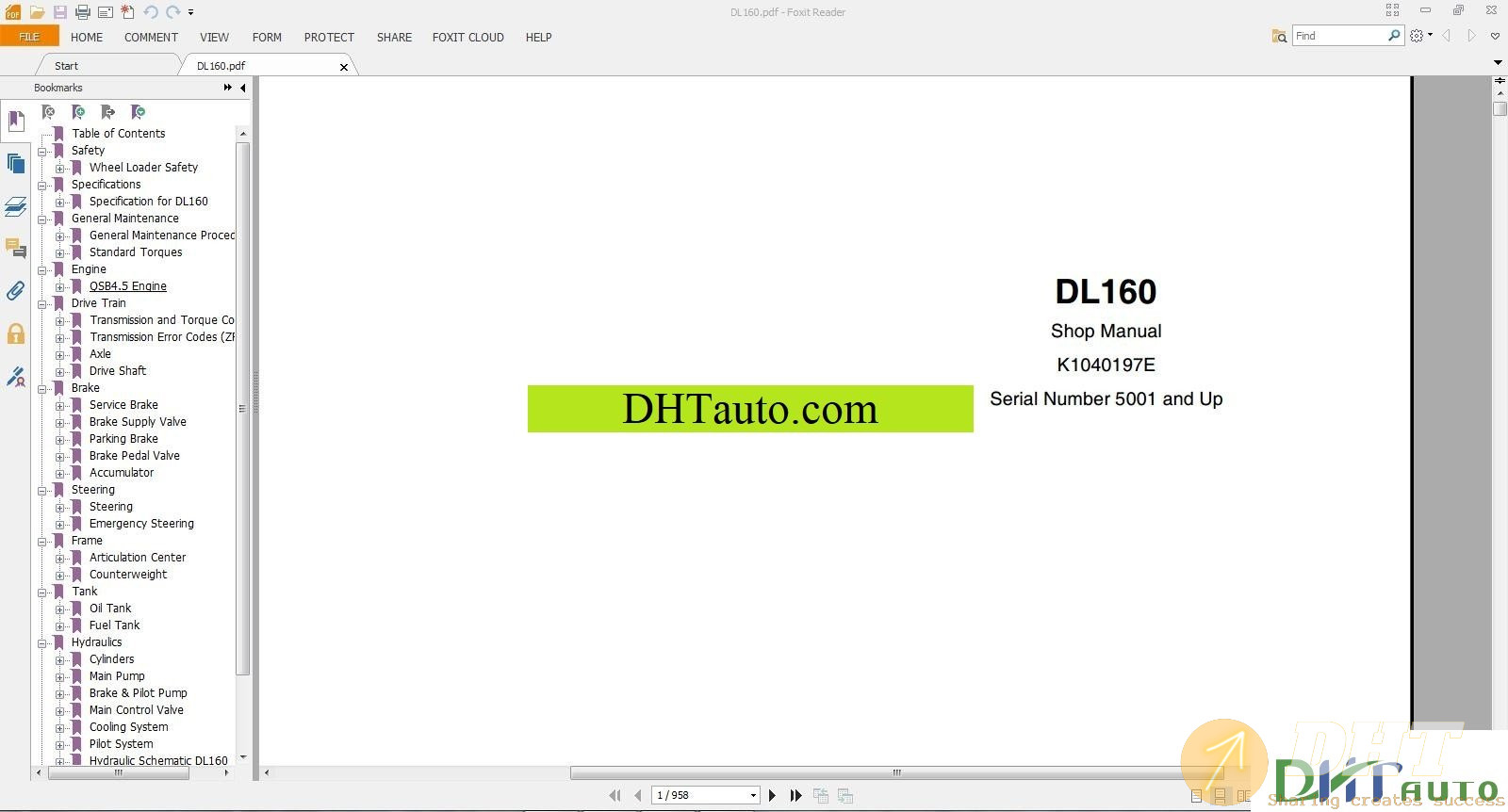Open the Attachments panel paperclip icon

point(15,291)
